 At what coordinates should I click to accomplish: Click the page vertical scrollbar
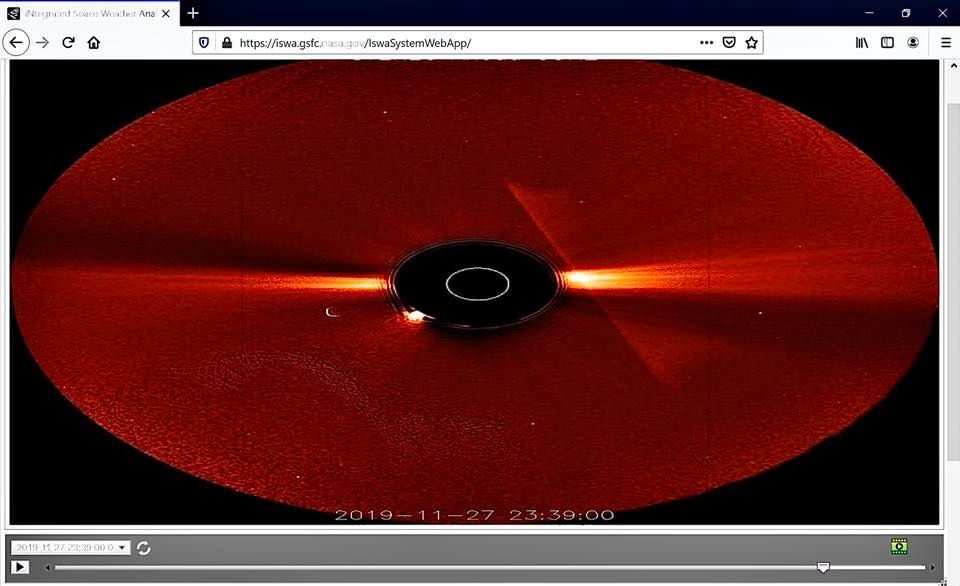953,282
